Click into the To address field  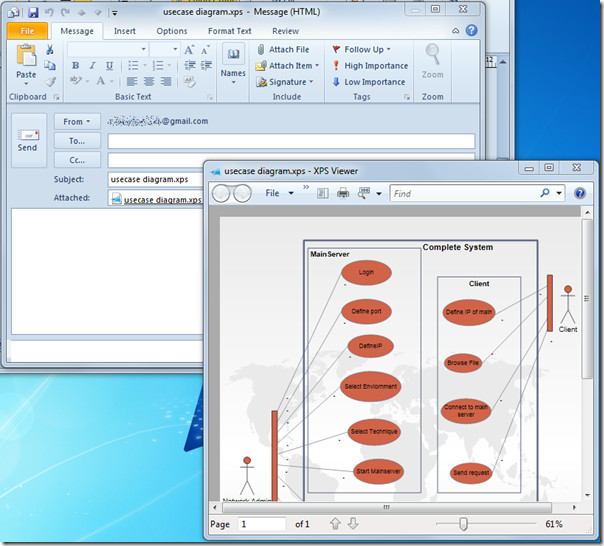click(x=291, y=141)
